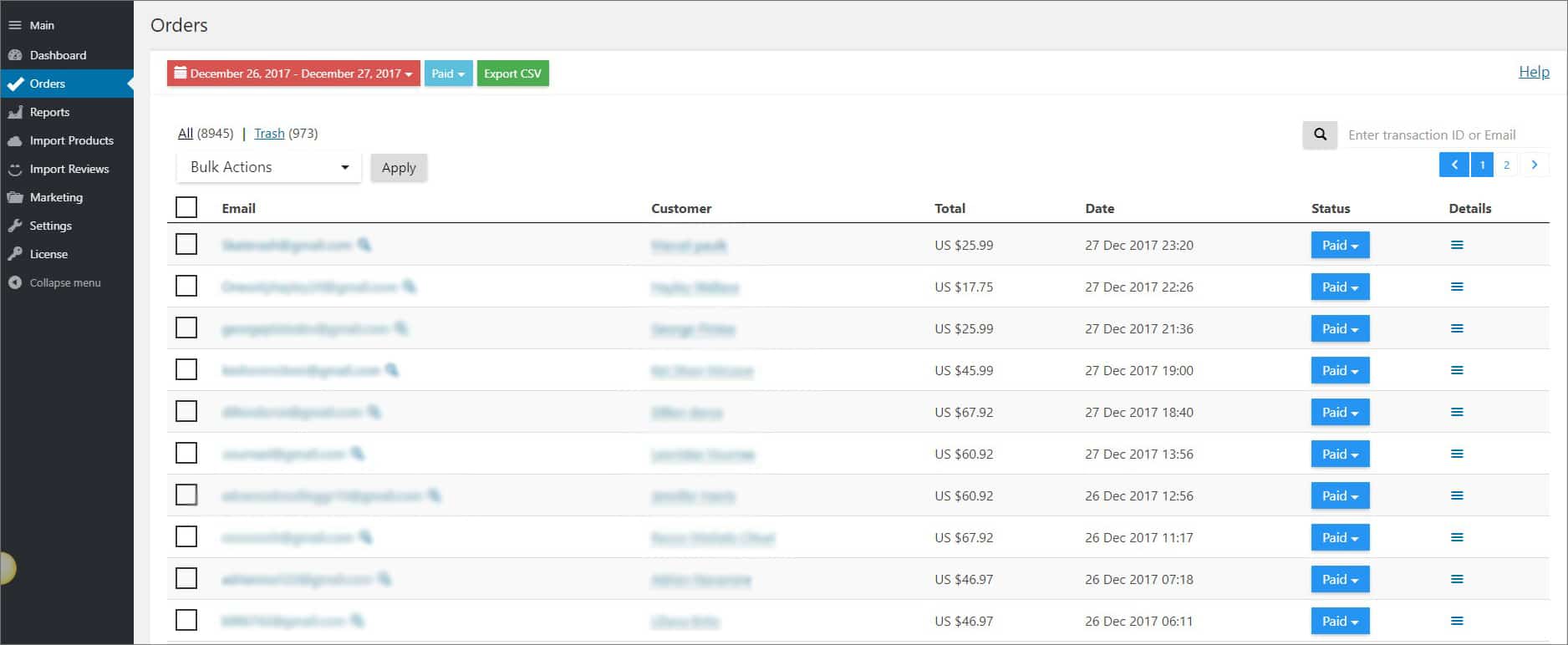Check the box for the 27 Dec 2017 23:20 order
The width and height of the screenshot is (1568, 645).
click(x=186, y=244)
